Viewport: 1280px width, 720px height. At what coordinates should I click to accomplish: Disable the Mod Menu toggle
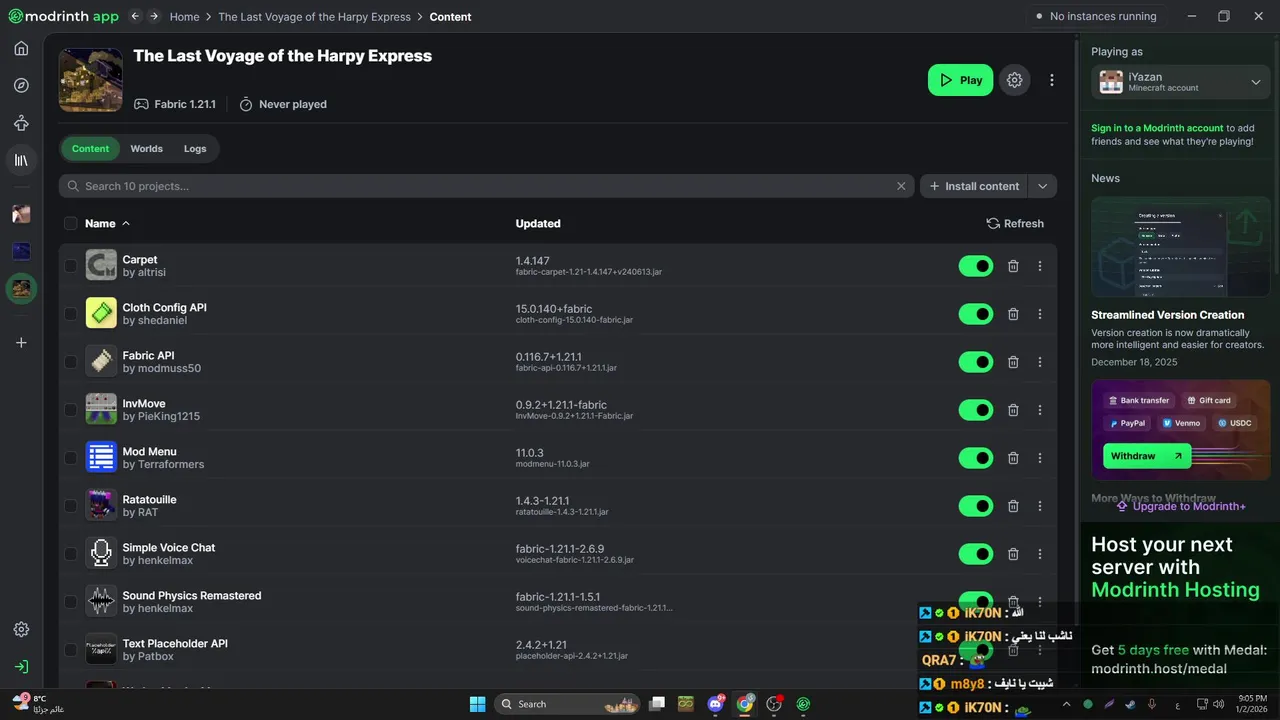coord(976,458)
